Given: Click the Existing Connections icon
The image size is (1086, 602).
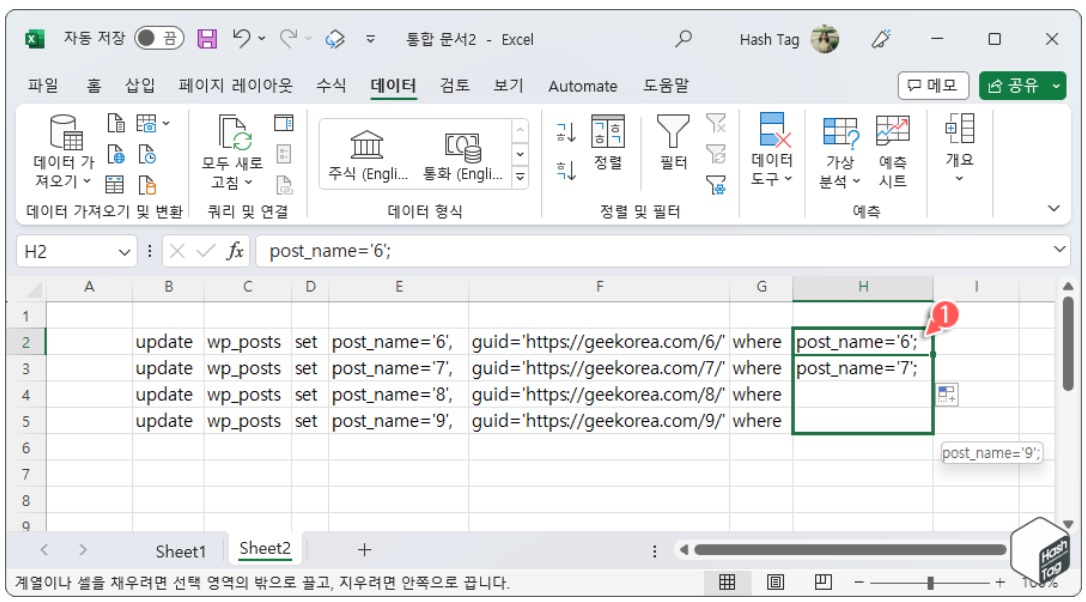Looking at the screenshot, I should pos(147,185).
